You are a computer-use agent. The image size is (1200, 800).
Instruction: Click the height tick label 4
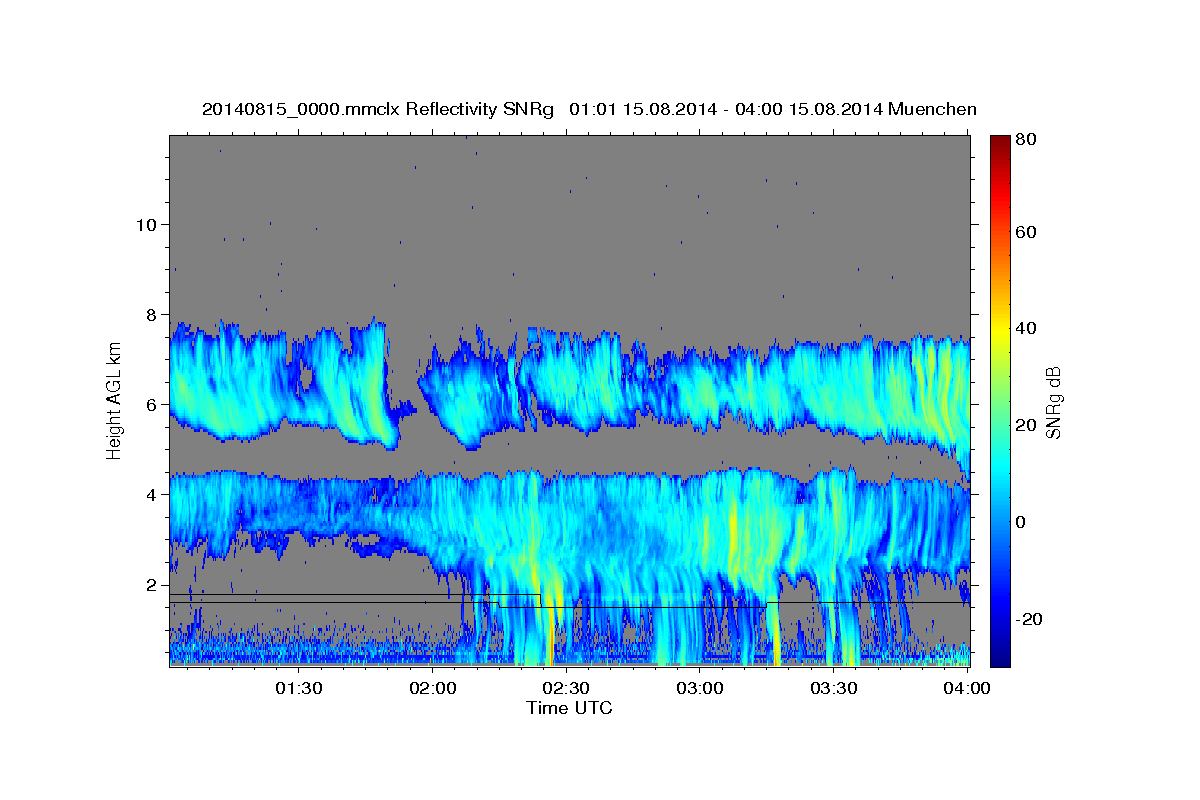point(152,494)
